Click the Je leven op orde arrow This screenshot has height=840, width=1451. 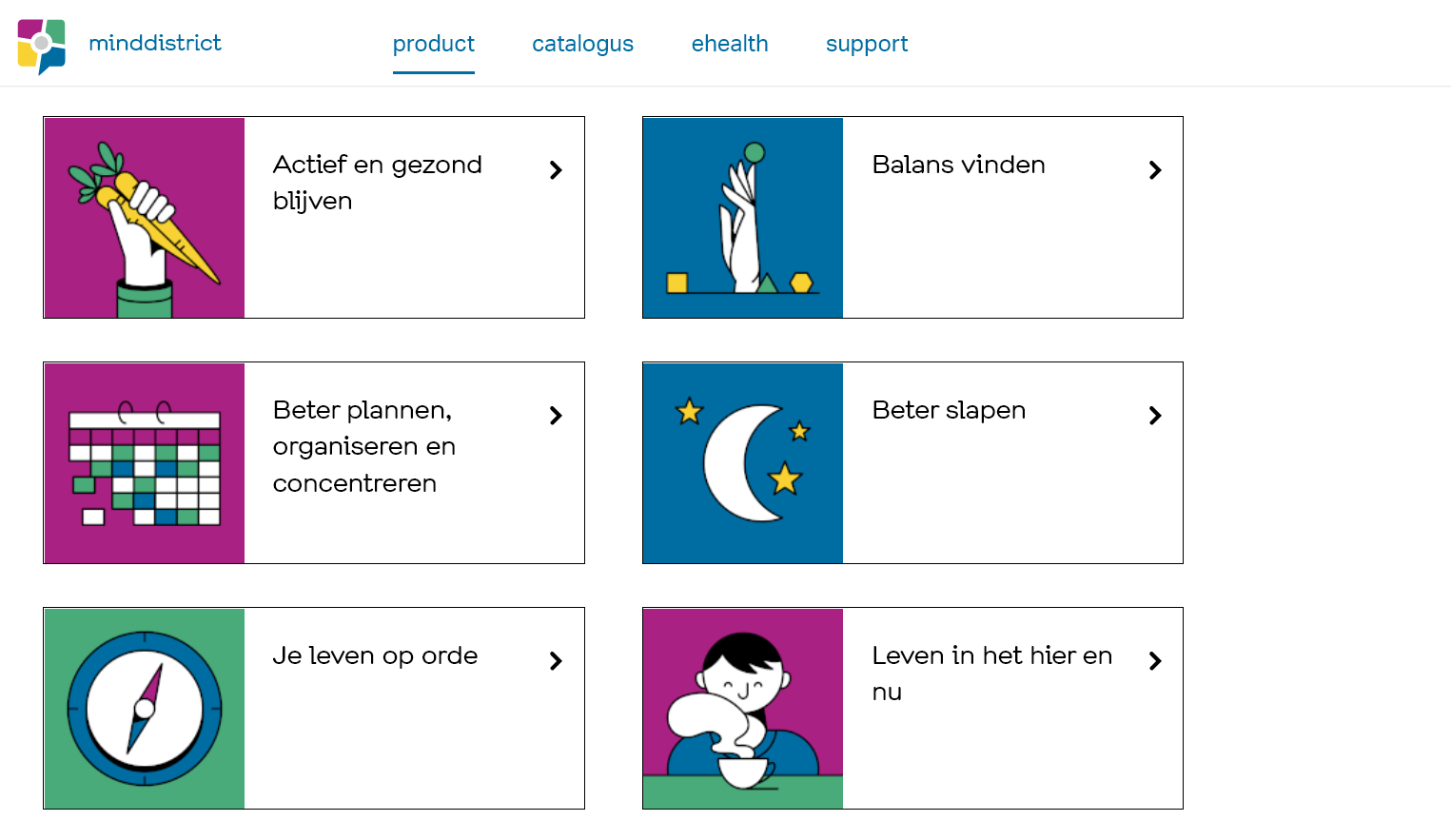pos(556,661)
